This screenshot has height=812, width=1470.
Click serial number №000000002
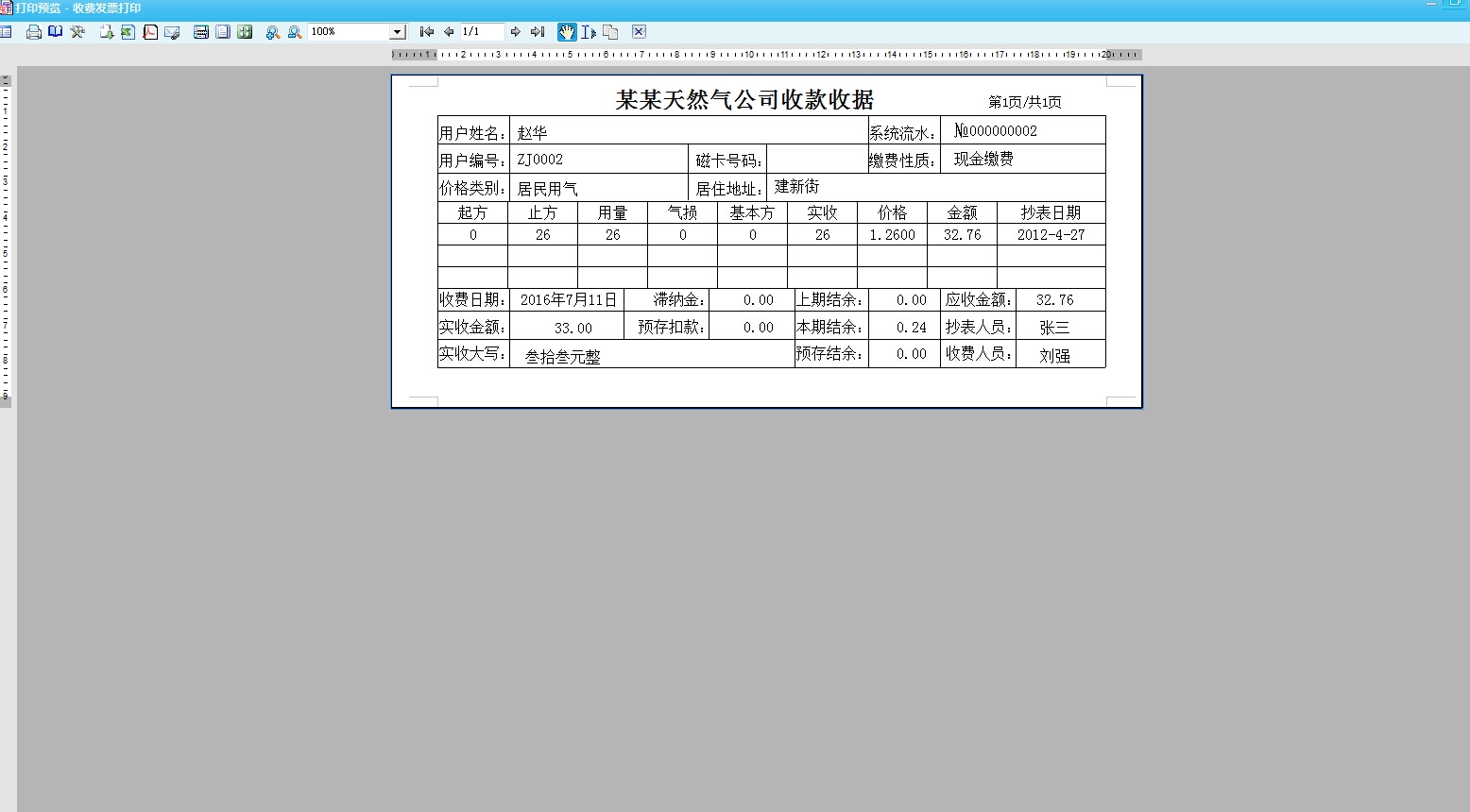coord(996,131)
